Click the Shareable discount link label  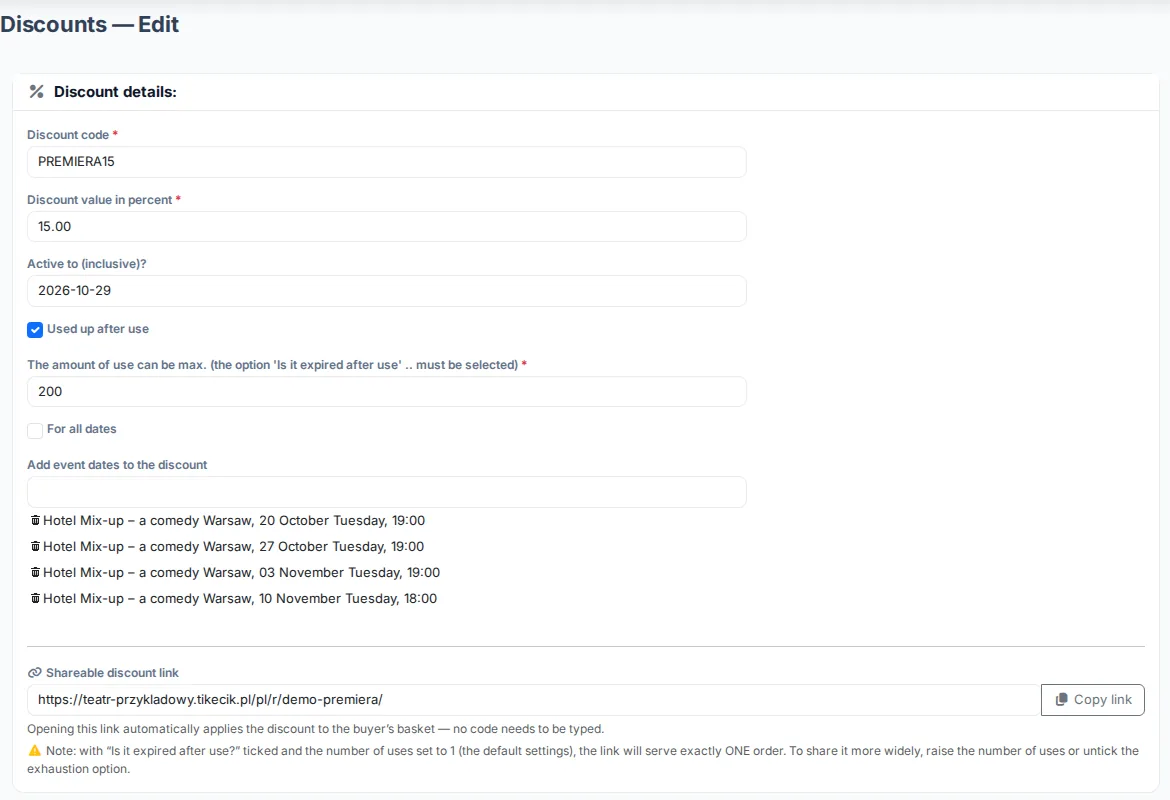113,673
